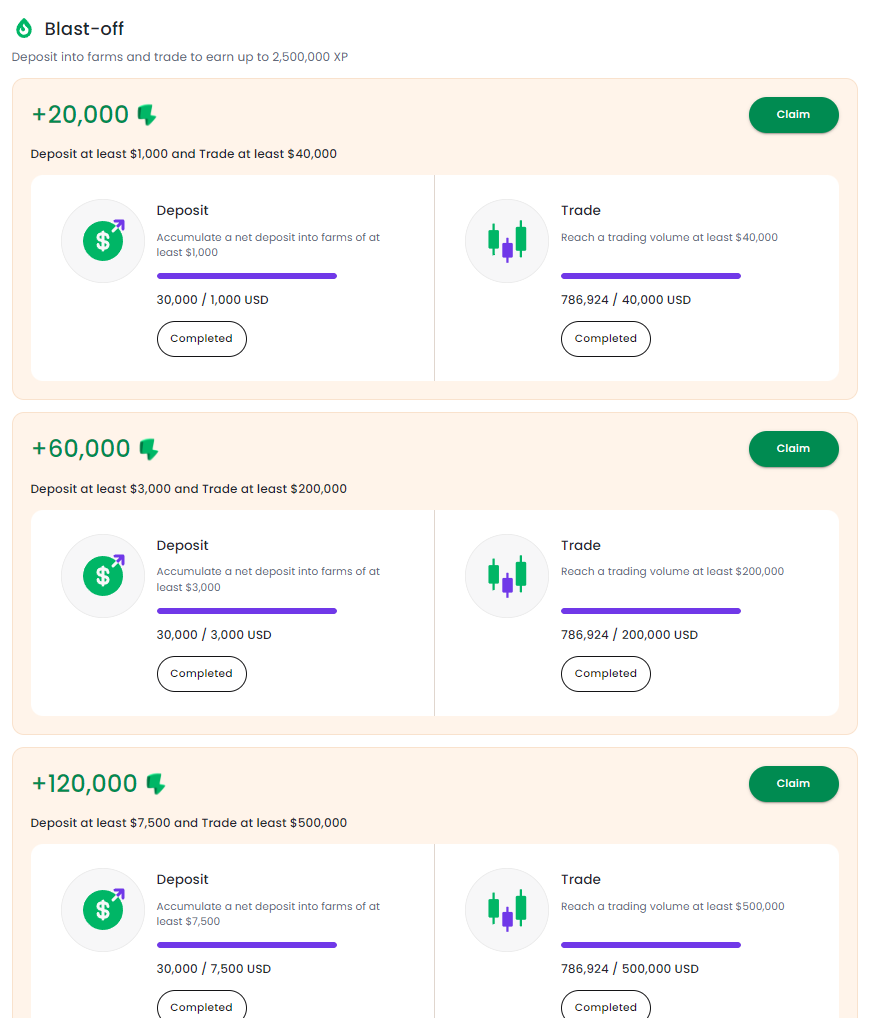Click the XP bolt icon beside +60,000

(149, 449)
